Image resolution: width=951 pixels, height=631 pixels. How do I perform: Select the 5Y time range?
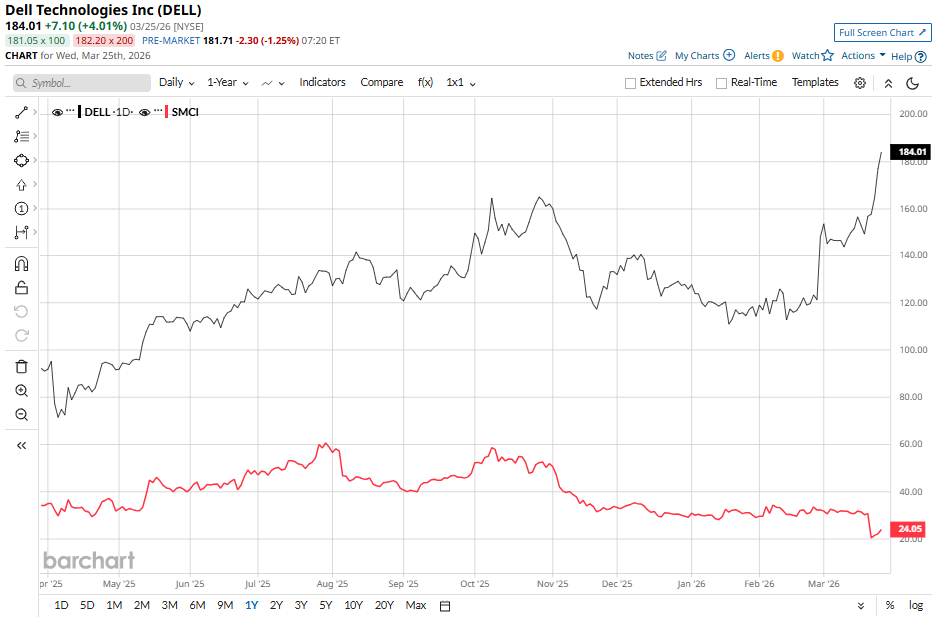tap(325, 605)
